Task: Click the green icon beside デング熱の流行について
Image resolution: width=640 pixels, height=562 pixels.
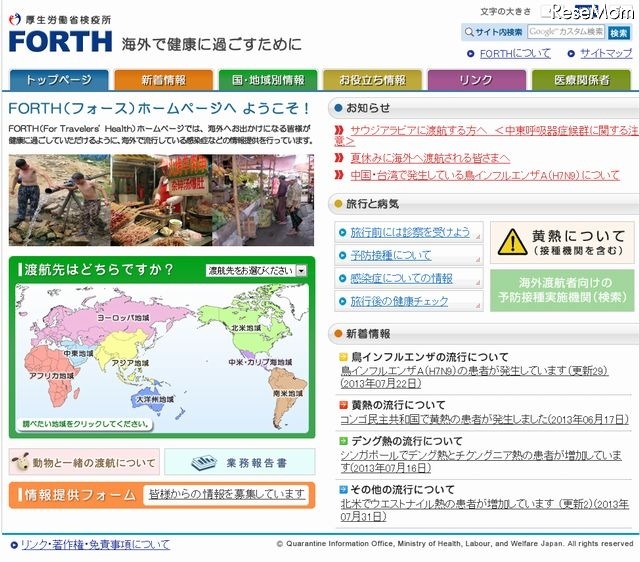Action: click(344, 441)
